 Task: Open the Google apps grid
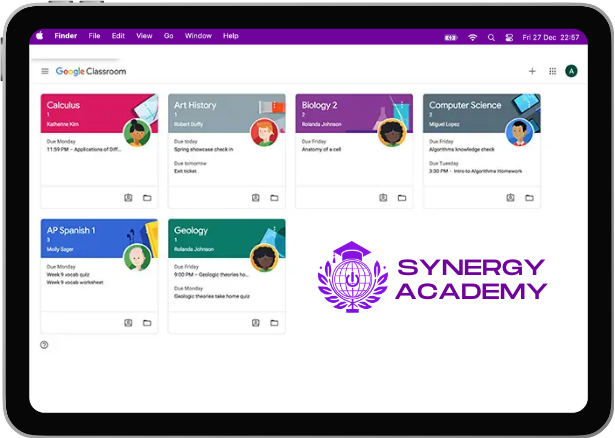point(552,71)
